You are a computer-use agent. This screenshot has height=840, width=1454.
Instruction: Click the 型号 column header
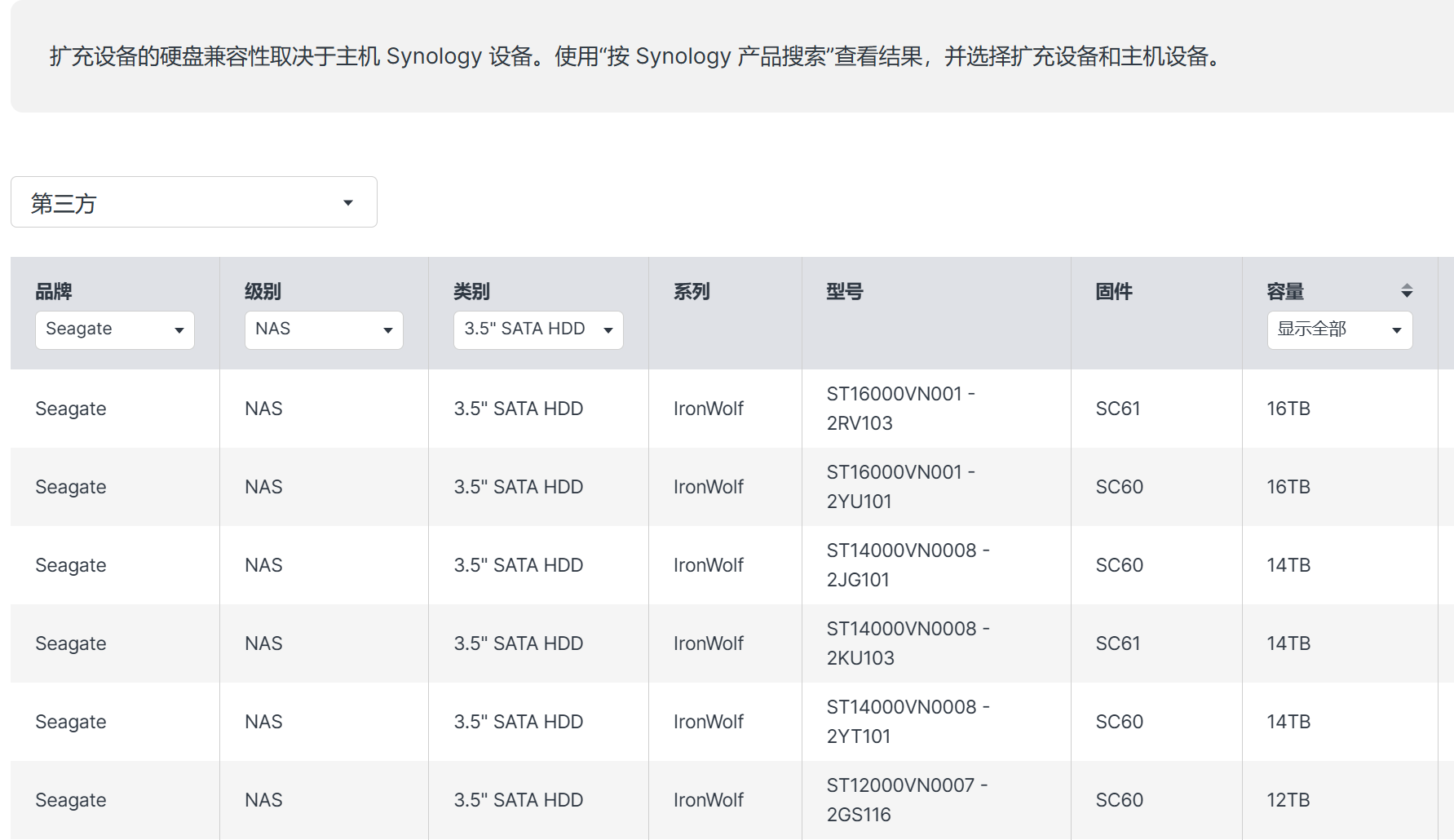(845, 291)
